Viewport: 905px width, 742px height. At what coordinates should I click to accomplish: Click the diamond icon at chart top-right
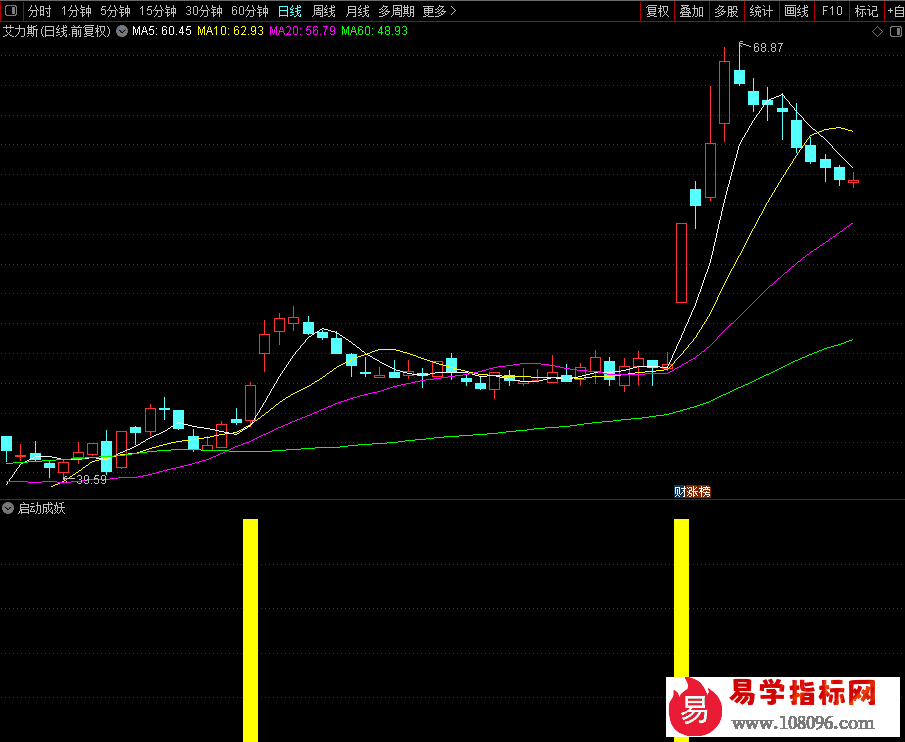coord(878,32)
